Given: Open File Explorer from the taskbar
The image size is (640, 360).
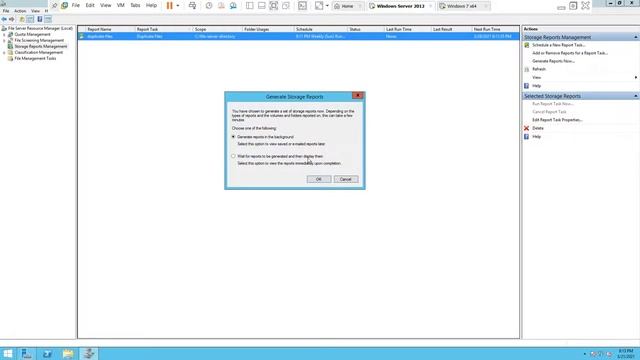Looking at the screenshot, I should 68,353.
